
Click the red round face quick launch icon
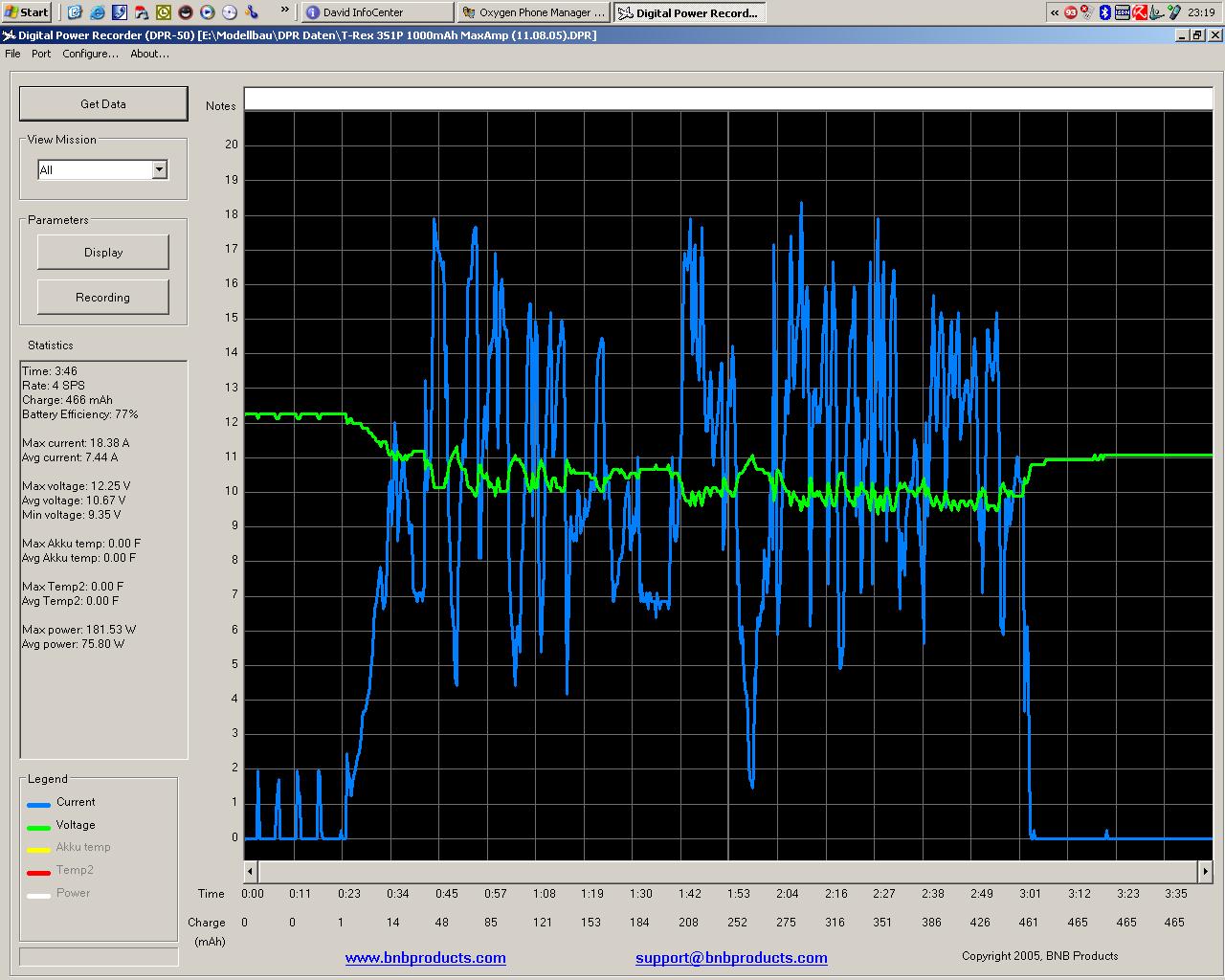pos(186,12)
